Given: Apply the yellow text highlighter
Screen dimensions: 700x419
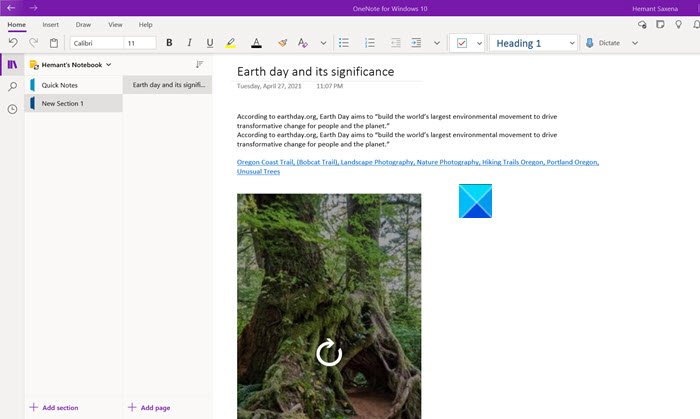Looking at the screenshot, I should (231, 43).
